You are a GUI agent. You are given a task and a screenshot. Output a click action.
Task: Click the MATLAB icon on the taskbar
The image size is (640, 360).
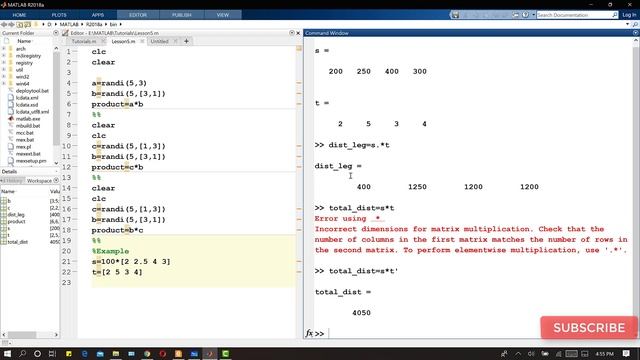click(x=209, y=353)
